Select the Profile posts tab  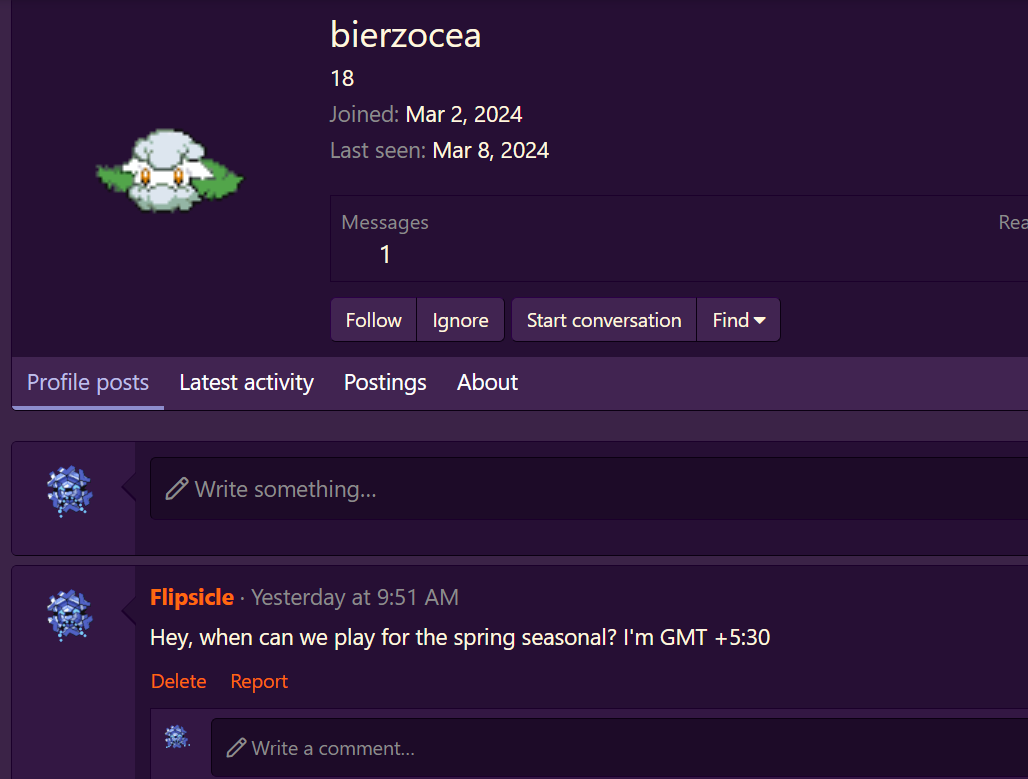point(88,382)
